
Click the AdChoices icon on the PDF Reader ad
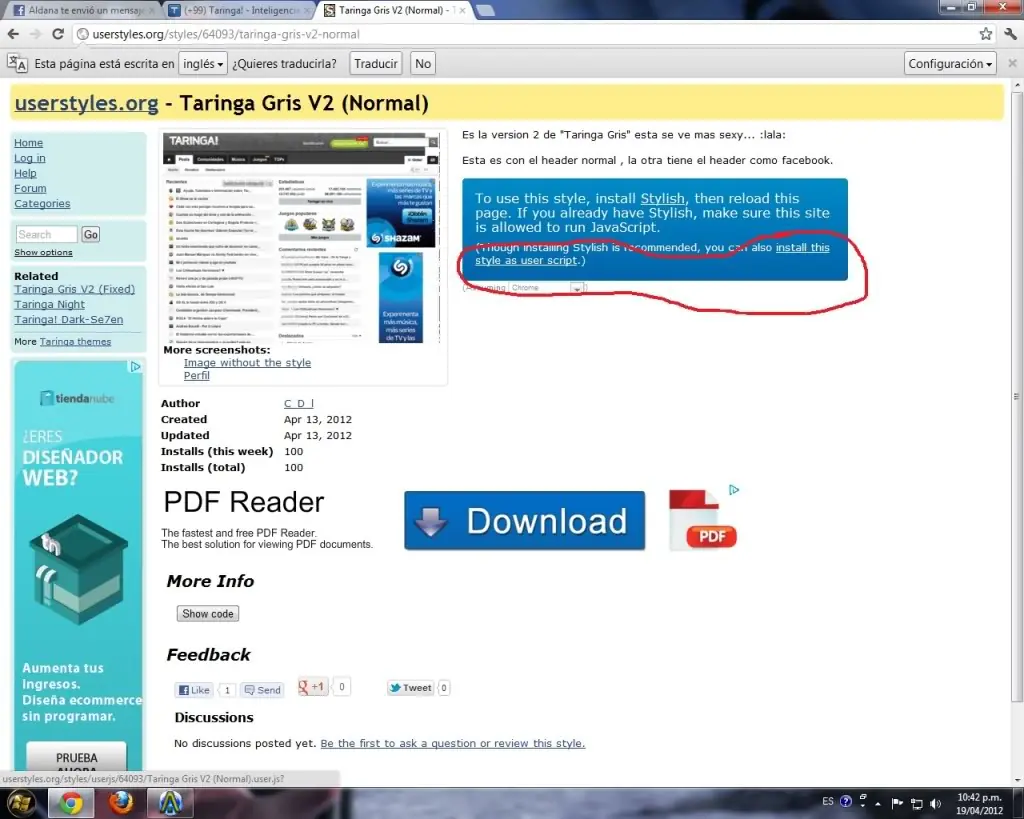[x=734, y=490]
